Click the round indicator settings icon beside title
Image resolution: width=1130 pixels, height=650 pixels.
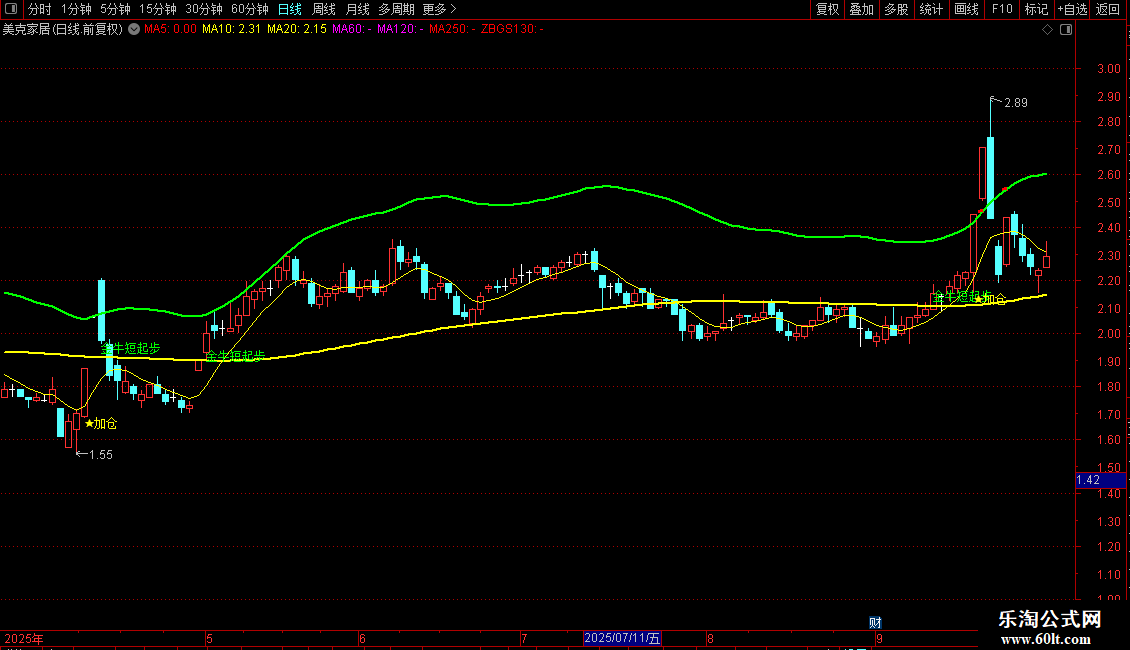click(134, 30)
